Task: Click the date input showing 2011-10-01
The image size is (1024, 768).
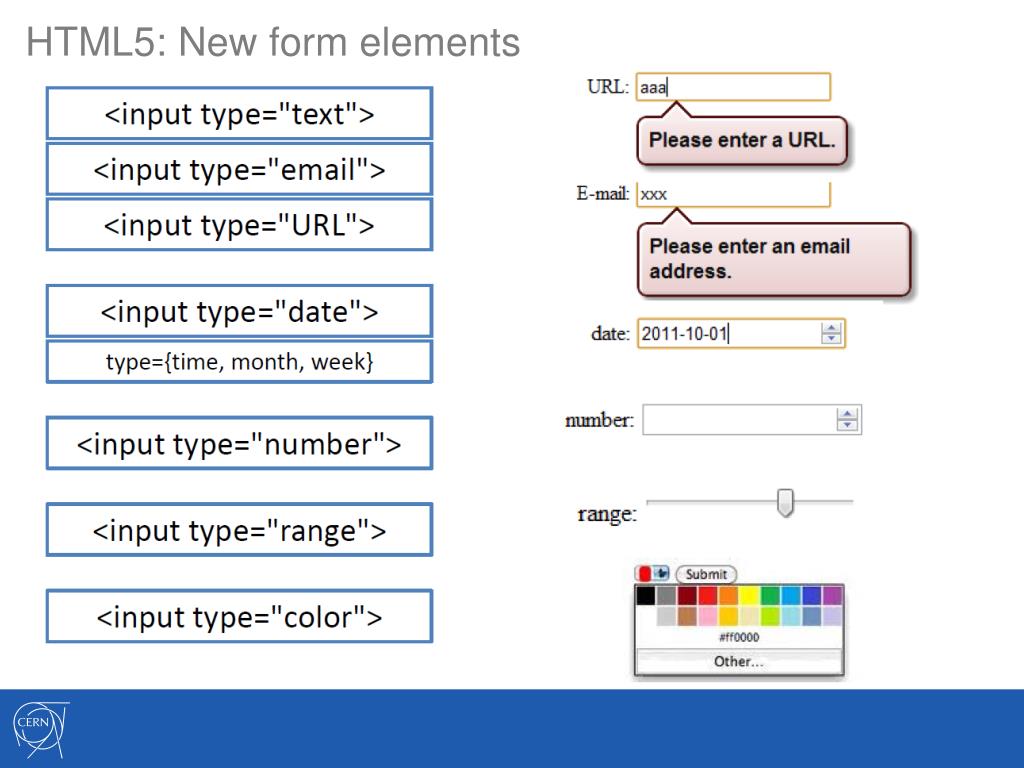Action: click(x=741, y=333)
